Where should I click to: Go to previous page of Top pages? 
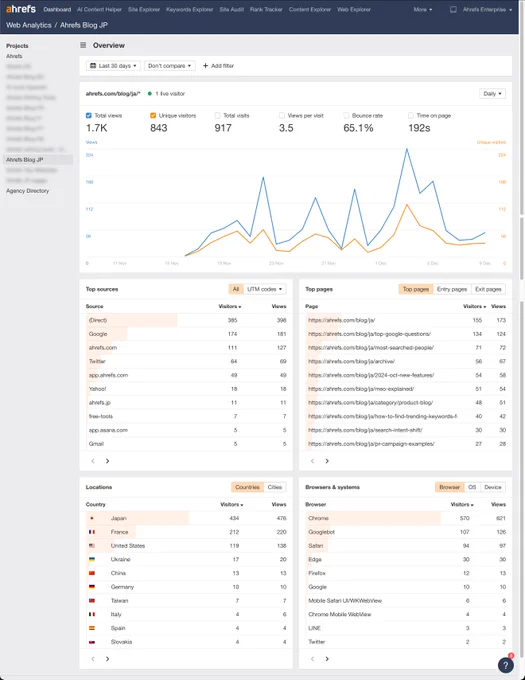[x=312, y=461]
